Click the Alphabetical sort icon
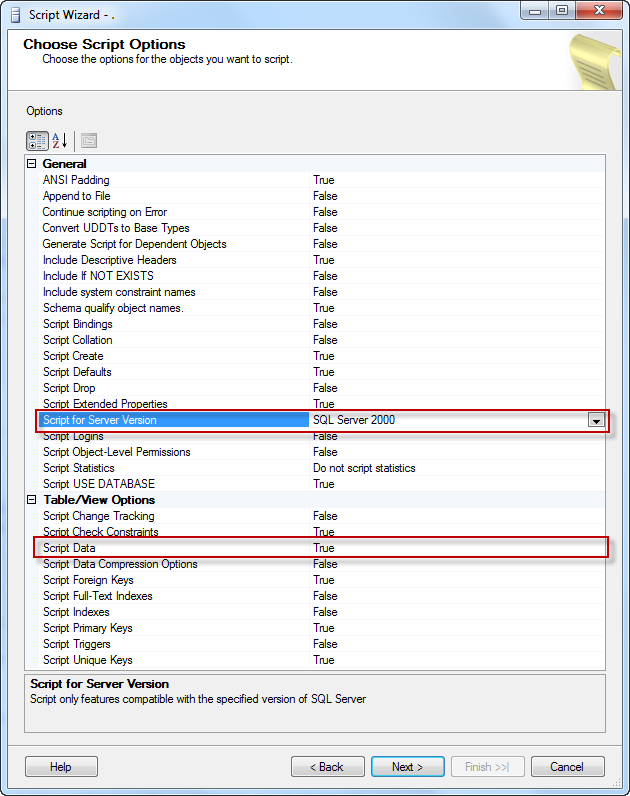This screenshot has height=796, width=630. point(59,140)
